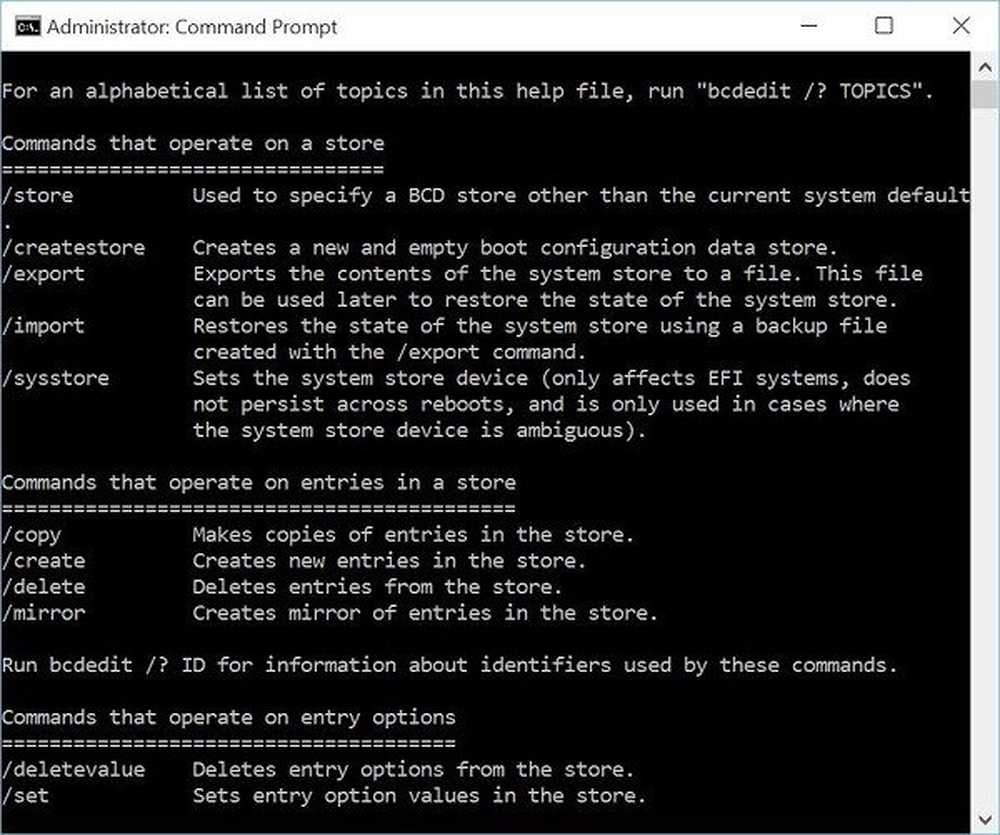Image resolution: width=1000 pixels, height=835 pixels.
Task: Click the /store command text
Action: tap(38, 196)
